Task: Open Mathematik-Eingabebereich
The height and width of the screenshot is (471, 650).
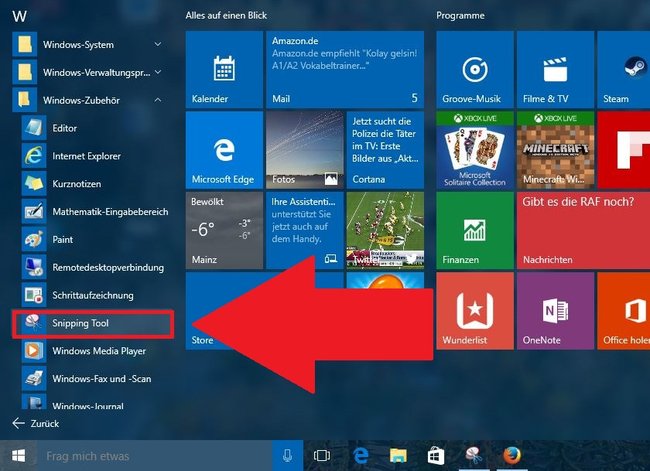Action: click(x=95, y=211)
